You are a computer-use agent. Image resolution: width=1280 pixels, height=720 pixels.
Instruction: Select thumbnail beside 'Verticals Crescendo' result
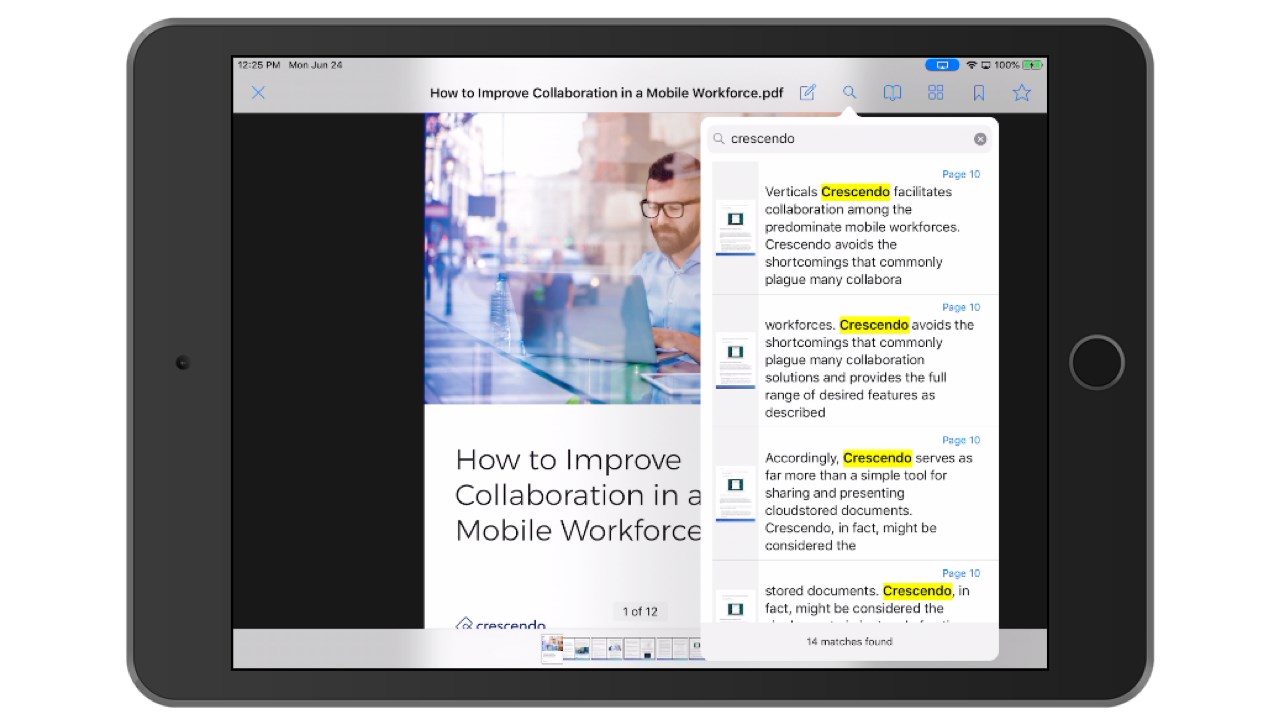click(x=735, y=228)
